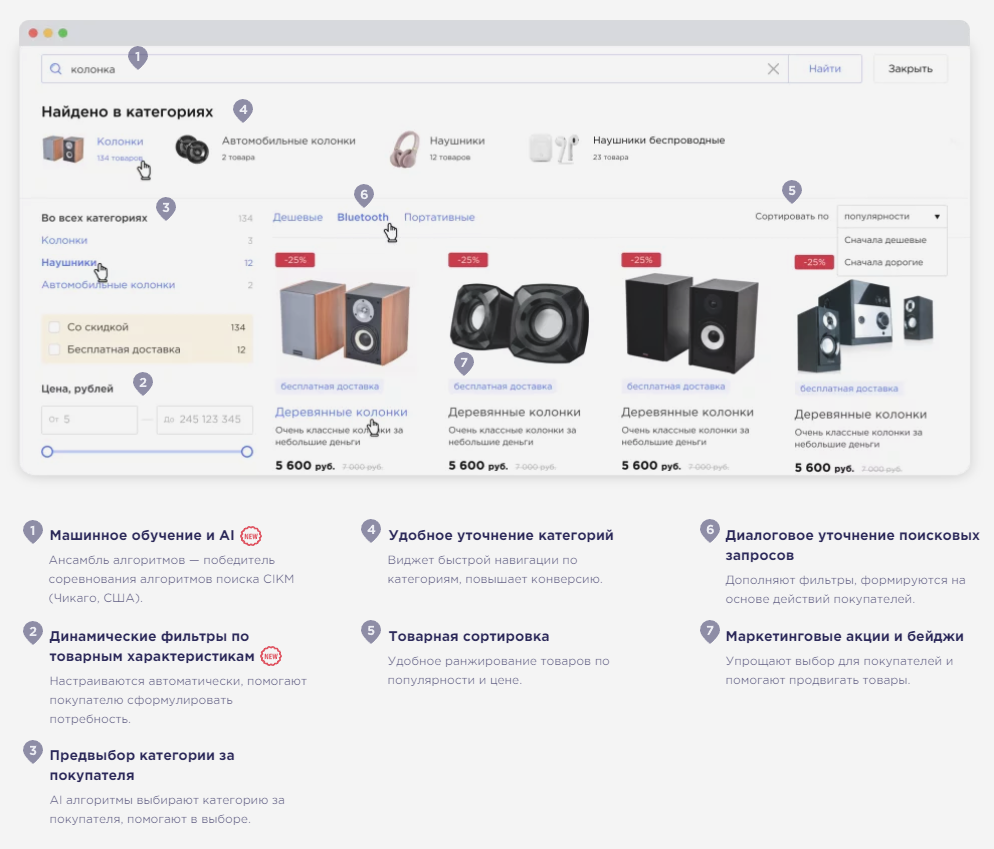Click the red close window dot
Screen dimensions: 994x849
[33, 33]
